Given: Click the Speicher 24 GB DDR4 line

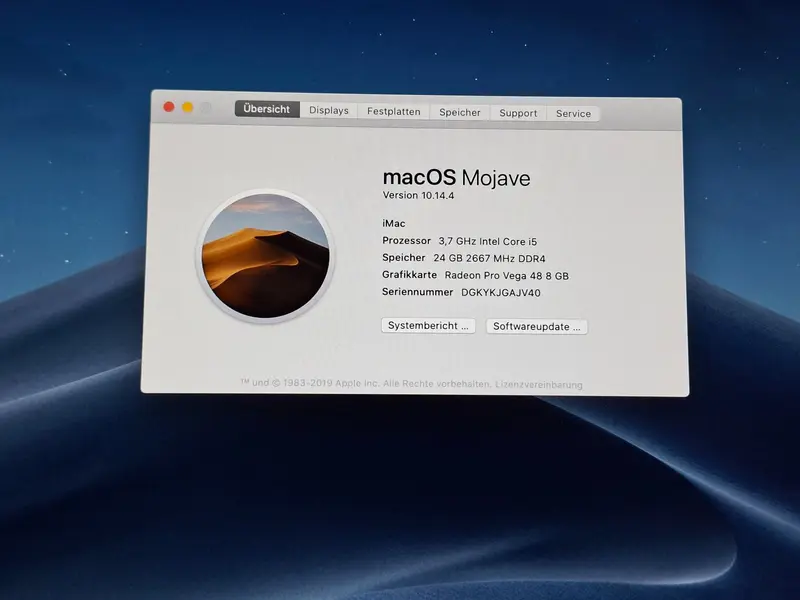Looking at the screenshot, I should [x=464, y=258].
